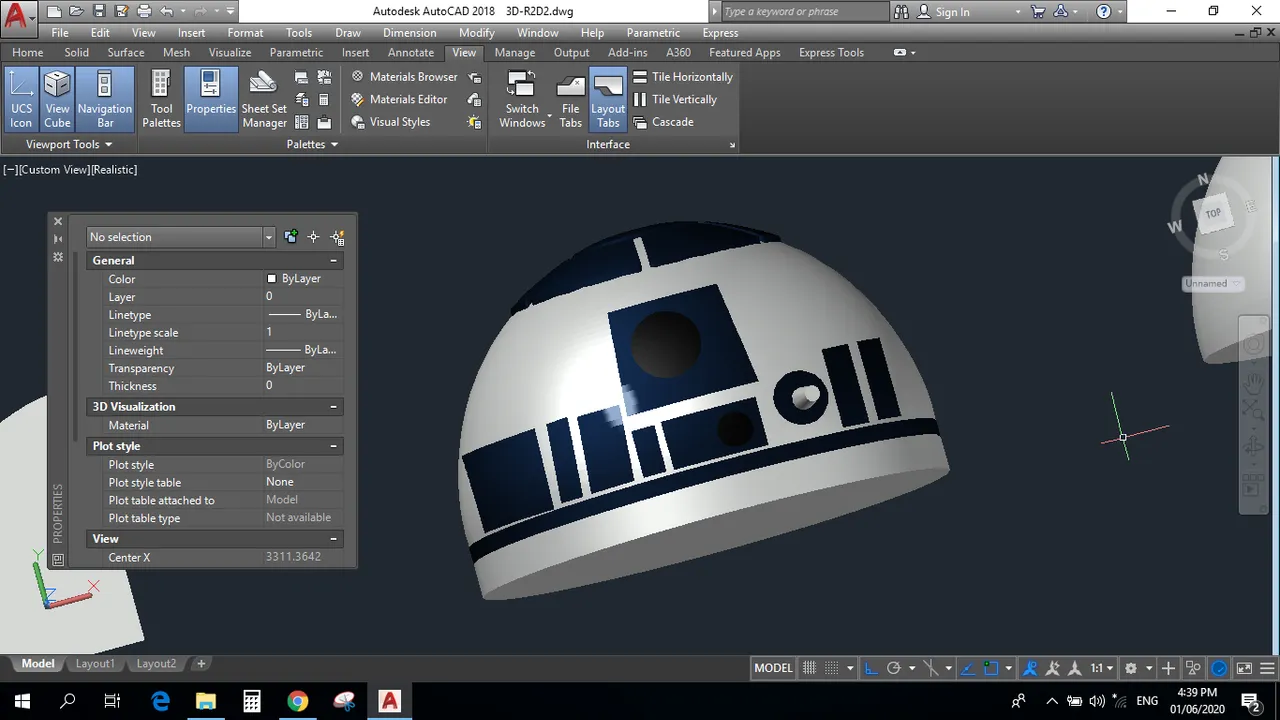Open the Materials Editor

click(x=399, y=99)
